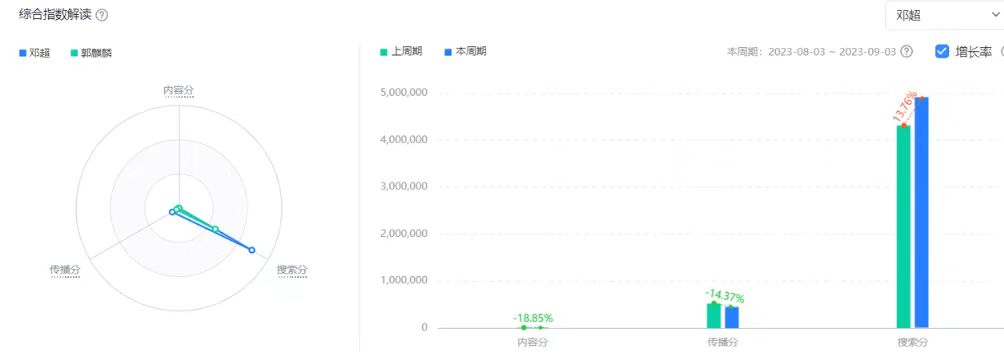Click green 上周期 bar for 传播分

pos(713,316)
